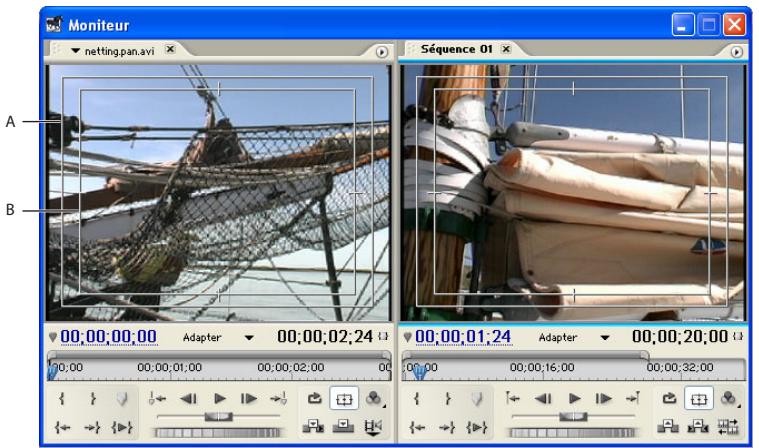Set In point in Séquence 01 monitor

pos(416,399)
